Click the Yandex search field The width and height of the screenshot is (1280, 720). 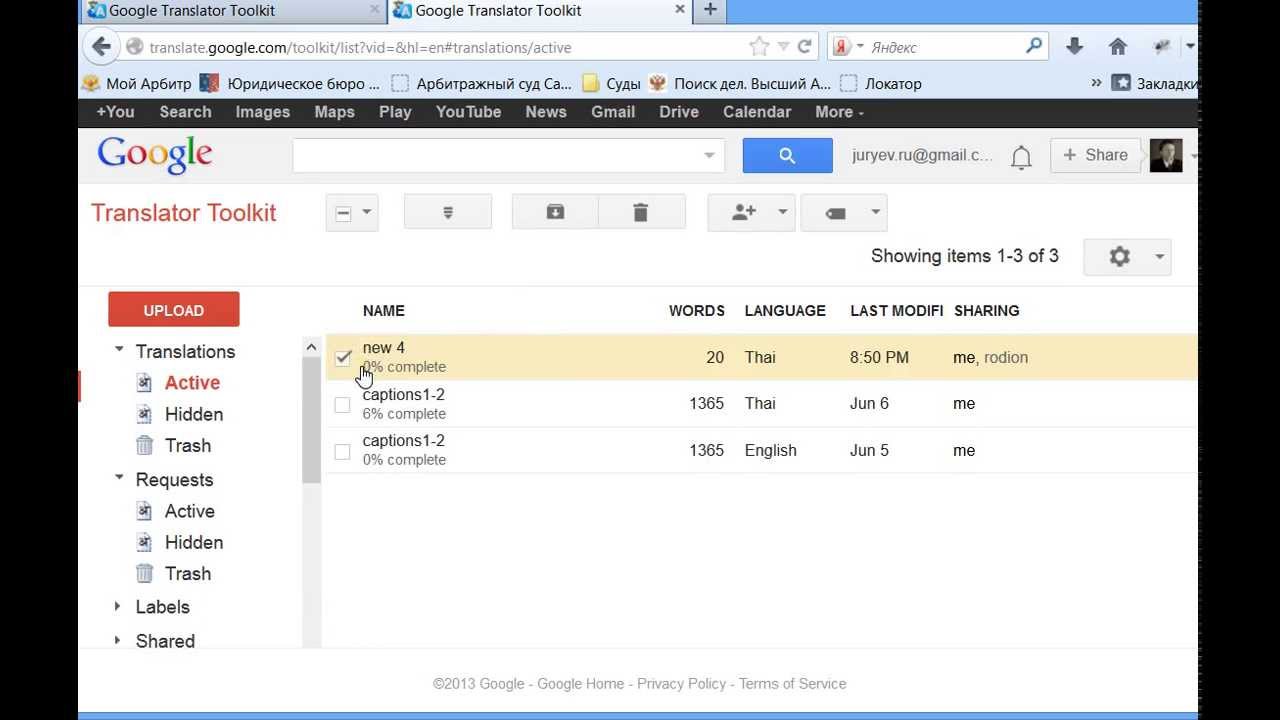[x=945, y=47]
